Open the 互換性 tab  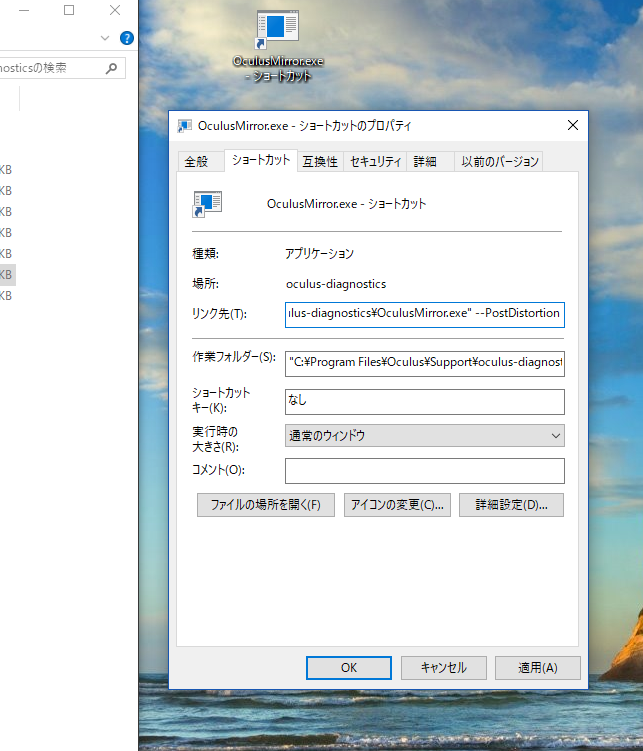320,162
